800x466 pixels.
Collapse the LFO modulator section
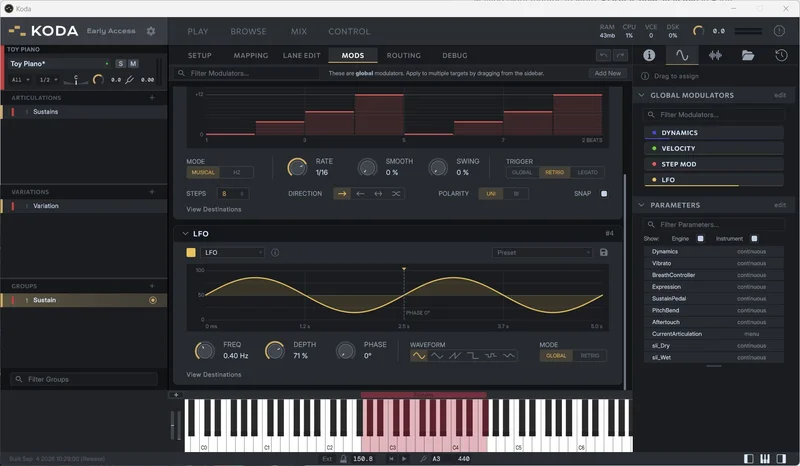185,234
